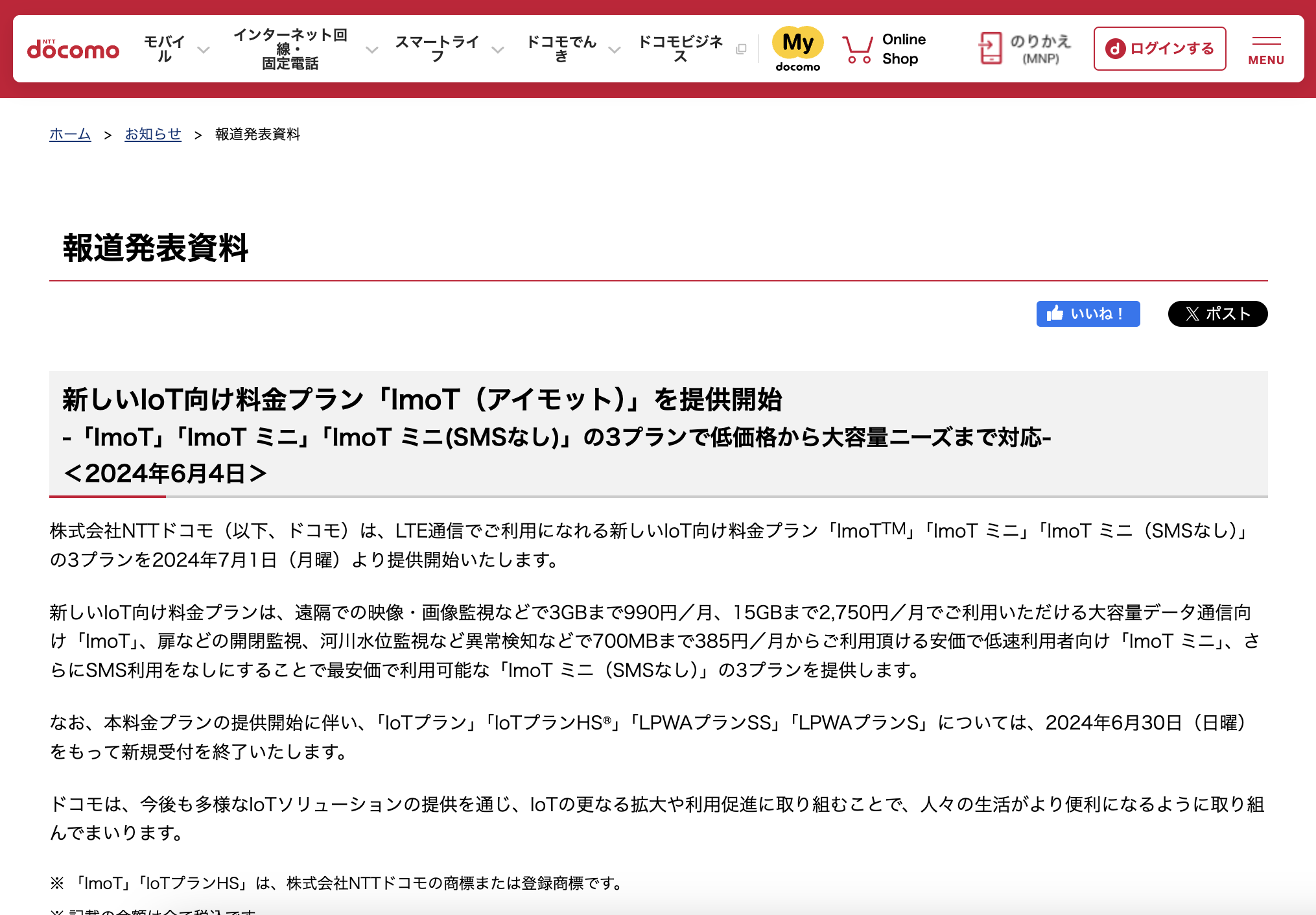
Task: Open My docomo
Action: (797, 48)
